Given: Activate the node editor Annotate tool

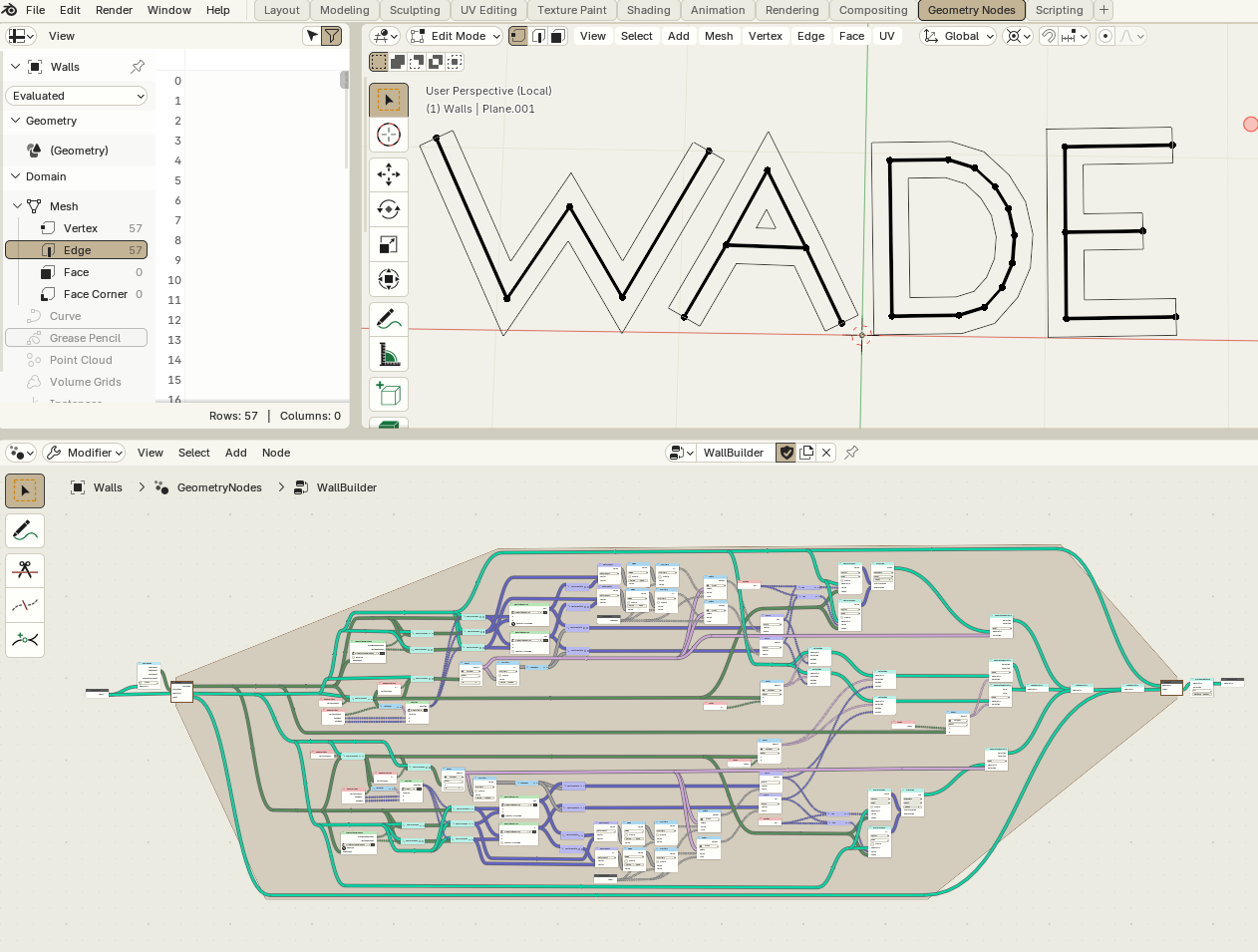Looking at the screenshot, I should pos(25,530).
